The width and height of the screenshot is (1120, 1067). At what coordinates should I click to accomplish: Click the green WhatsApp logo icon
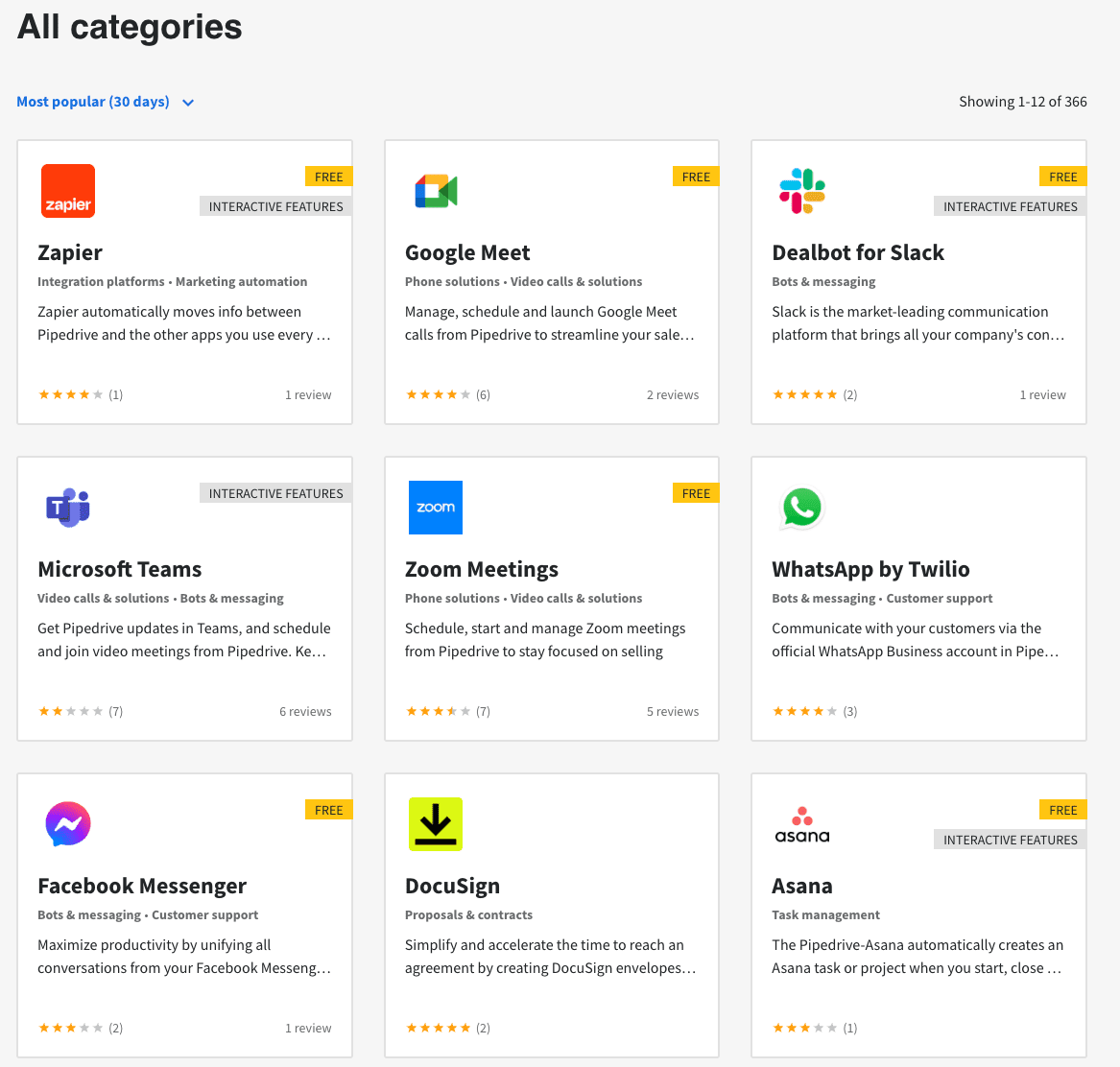click(x=802, y=508)
